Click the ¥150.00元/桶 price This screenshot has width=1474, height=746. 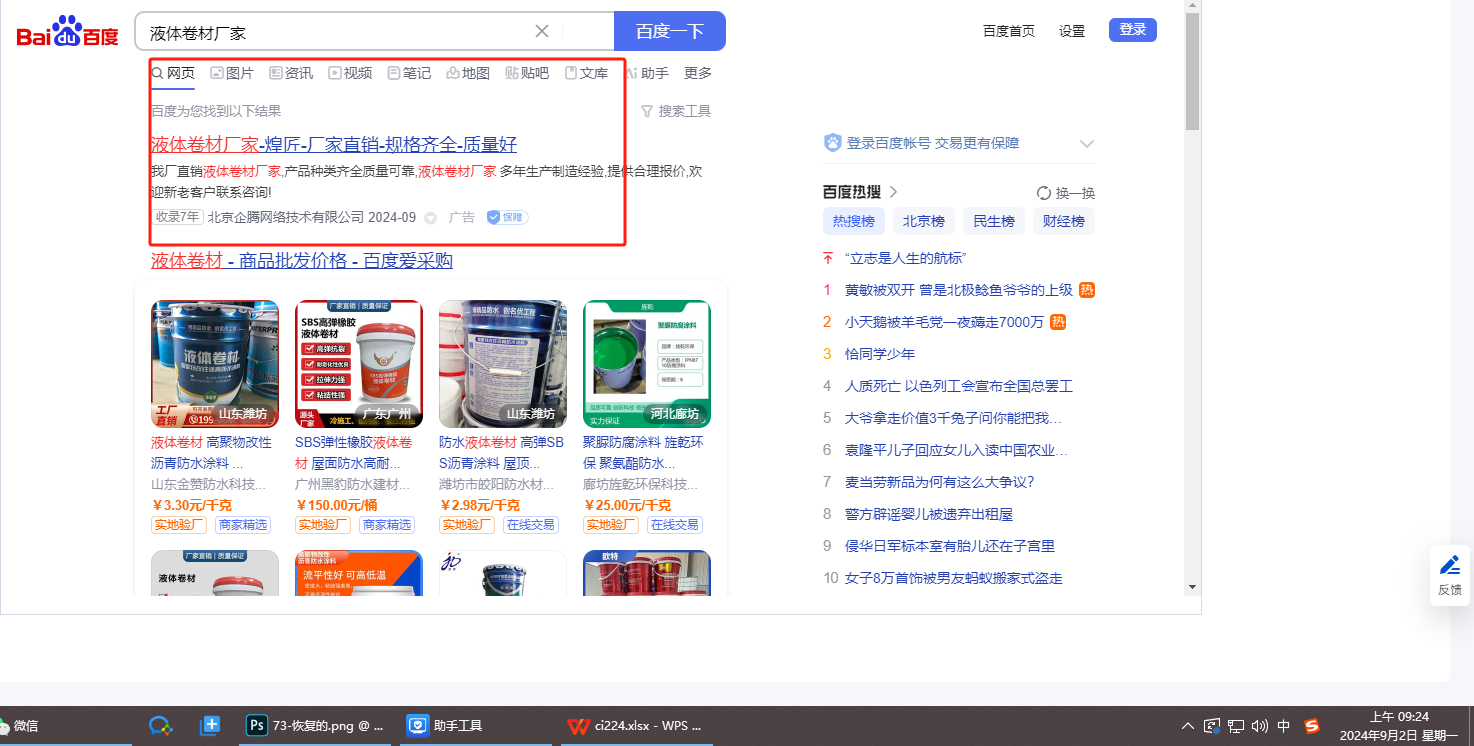(x=336, y=505)
